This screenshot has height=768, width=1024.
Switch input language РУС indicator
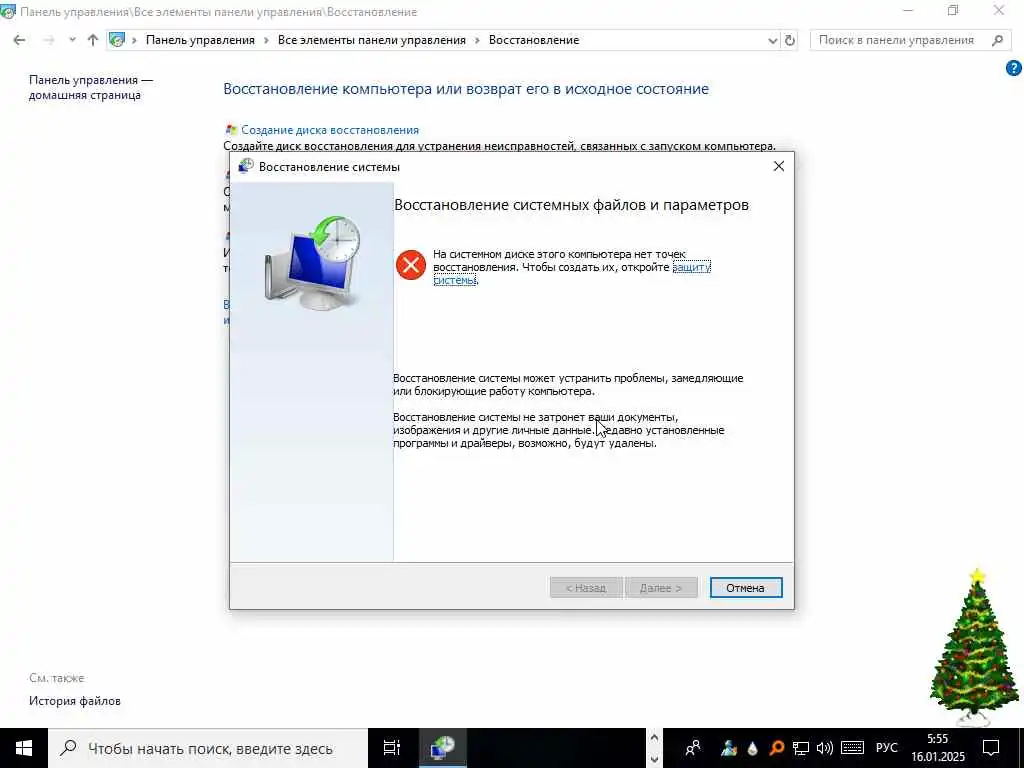[886, 748]
